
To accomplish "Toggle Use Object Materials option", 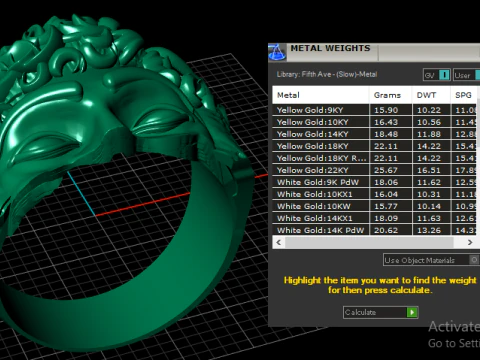I will pyautogui.click(x=431, y=260).
